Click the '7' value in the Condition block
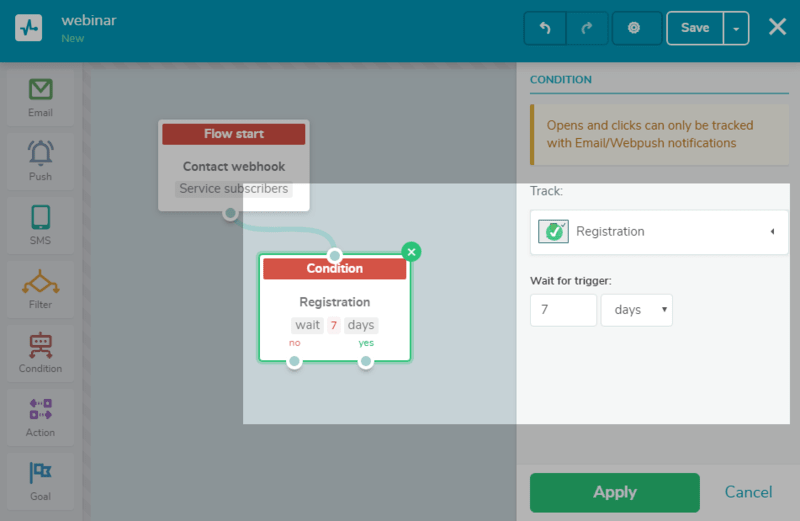The height and width of the screenshot is (521, 800). (x=334, y=325)
